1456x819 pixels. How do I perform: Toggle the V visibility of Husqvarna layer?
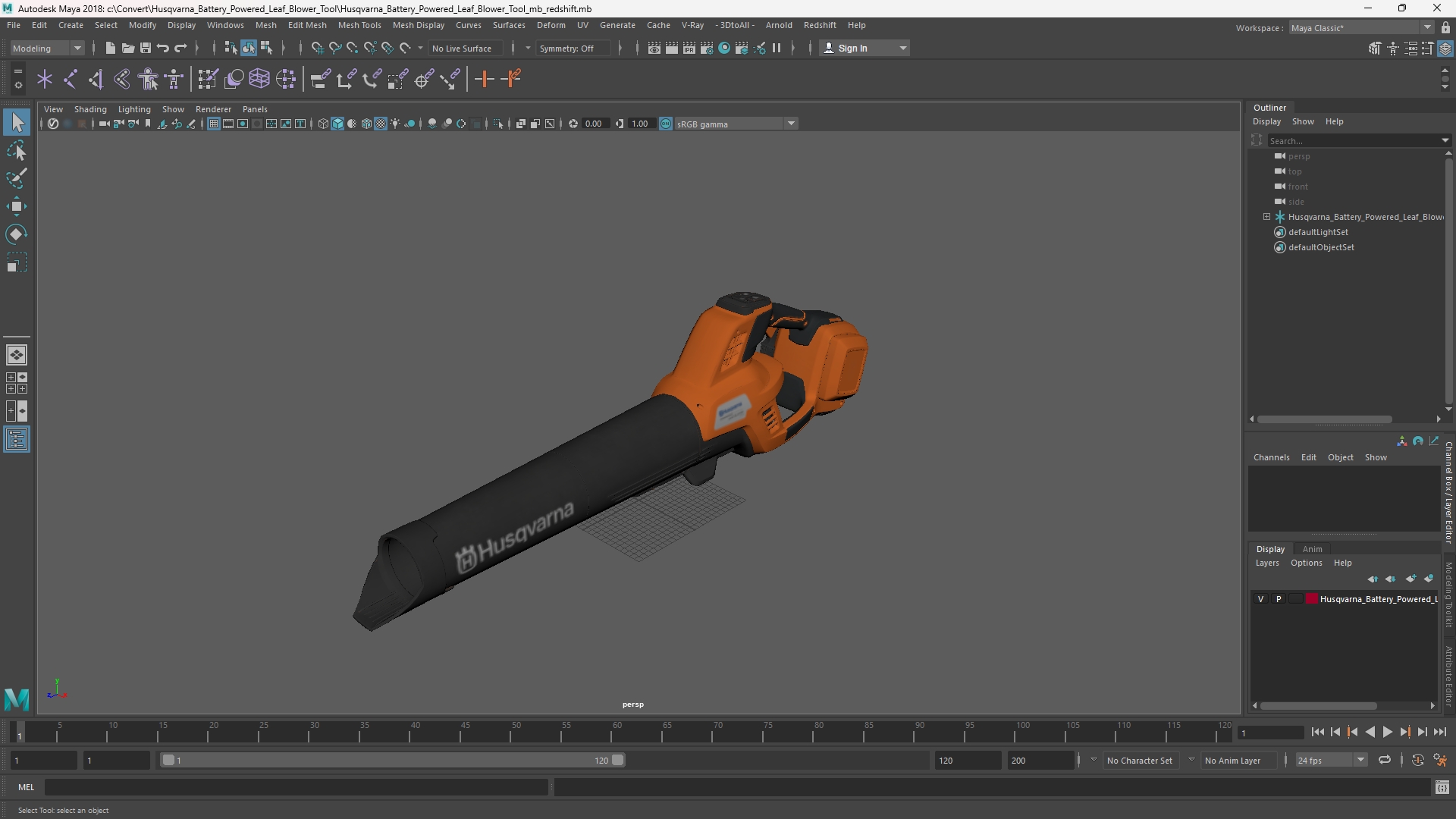[x=1261, y=599]
